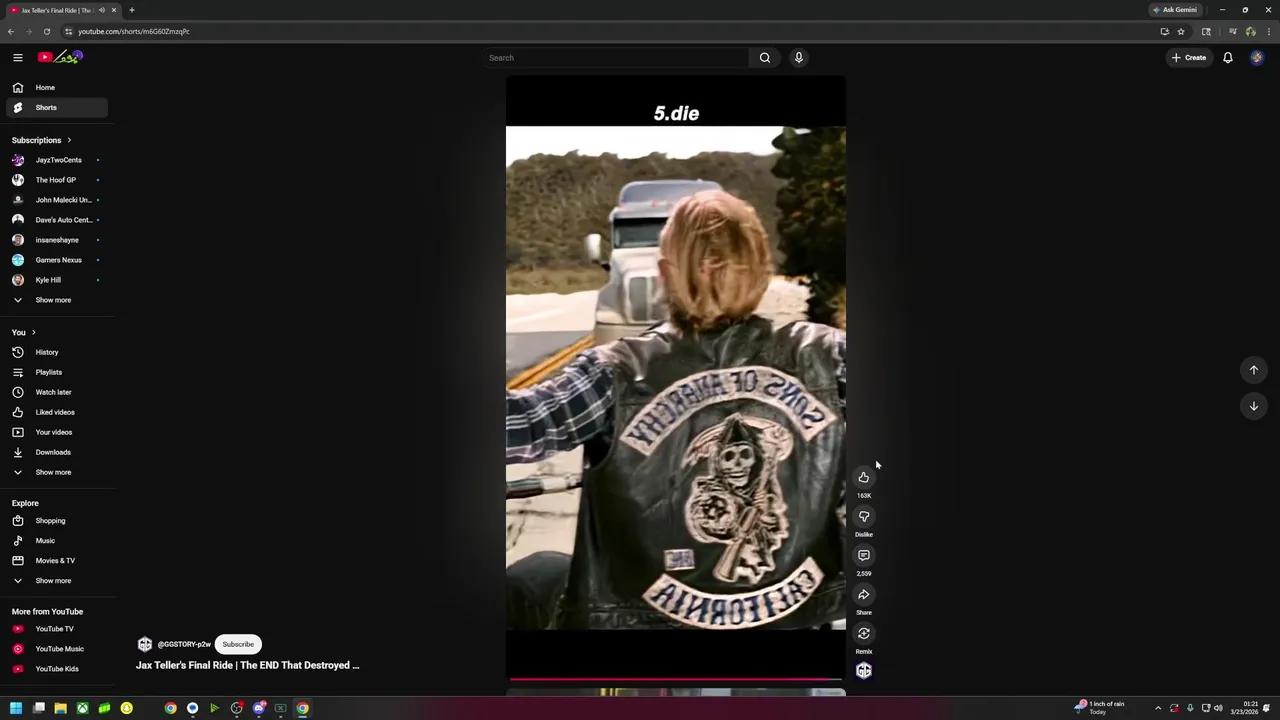This screenshot has height=720, width=1280.
Task: Go to Home in the sidebar
Action: (x=56, y=87)
